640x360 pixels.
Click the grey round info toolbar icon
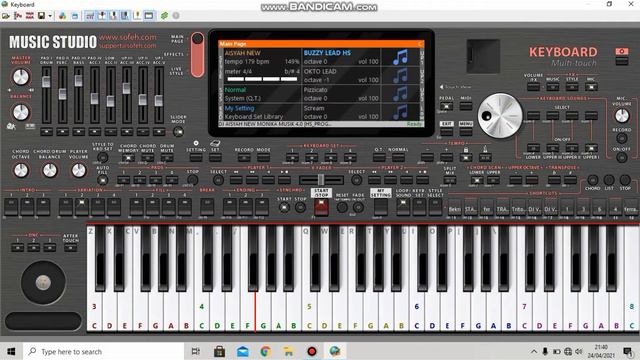point(176,16)
